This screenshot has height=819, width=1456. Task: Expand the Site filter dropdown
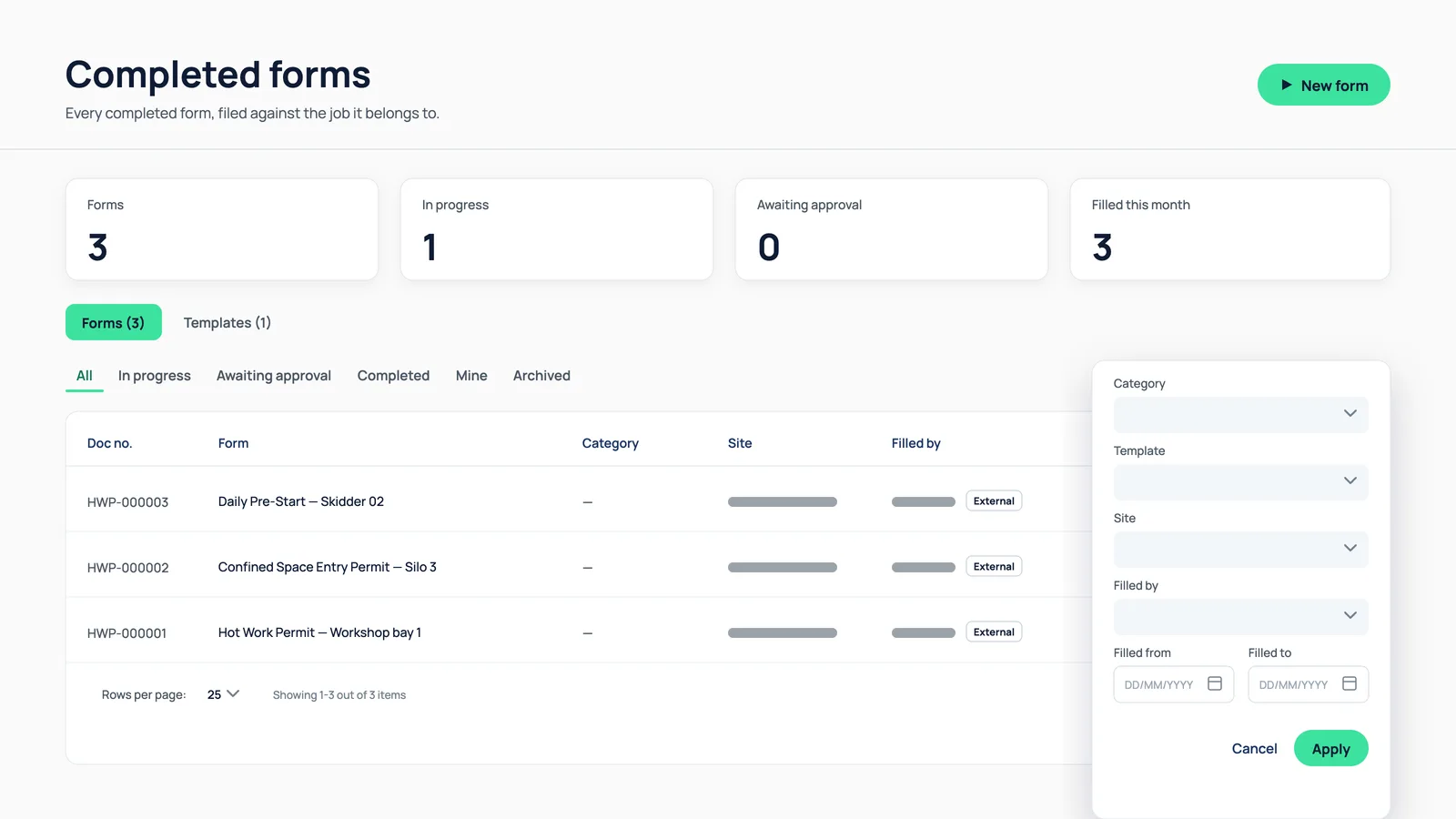(1241, 549)
